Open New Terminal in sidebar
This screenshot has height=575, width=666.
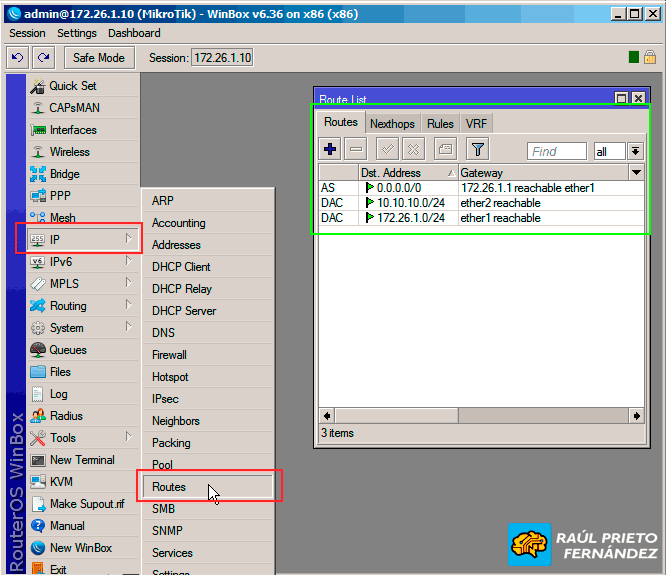[x=82, y=460]
